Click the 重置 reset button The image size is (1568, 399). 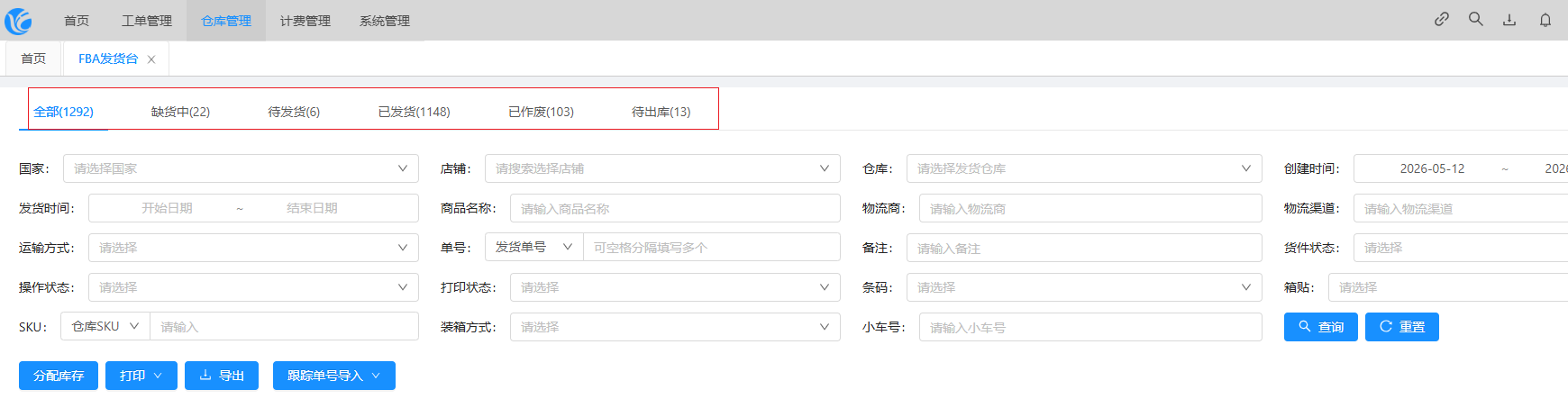pyautogui.click(x=1402, y=327)
